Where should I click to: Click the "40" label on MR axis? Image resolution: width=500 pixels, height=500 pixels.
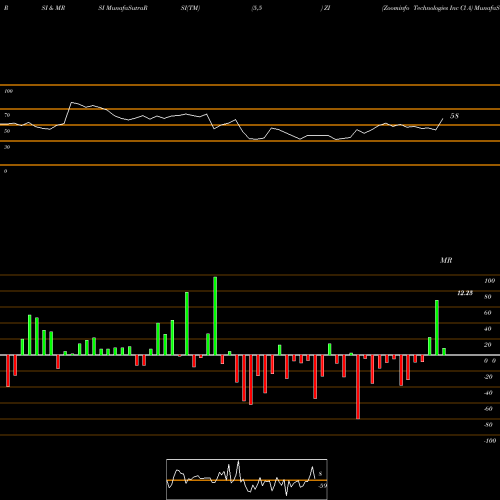point(488,329)
